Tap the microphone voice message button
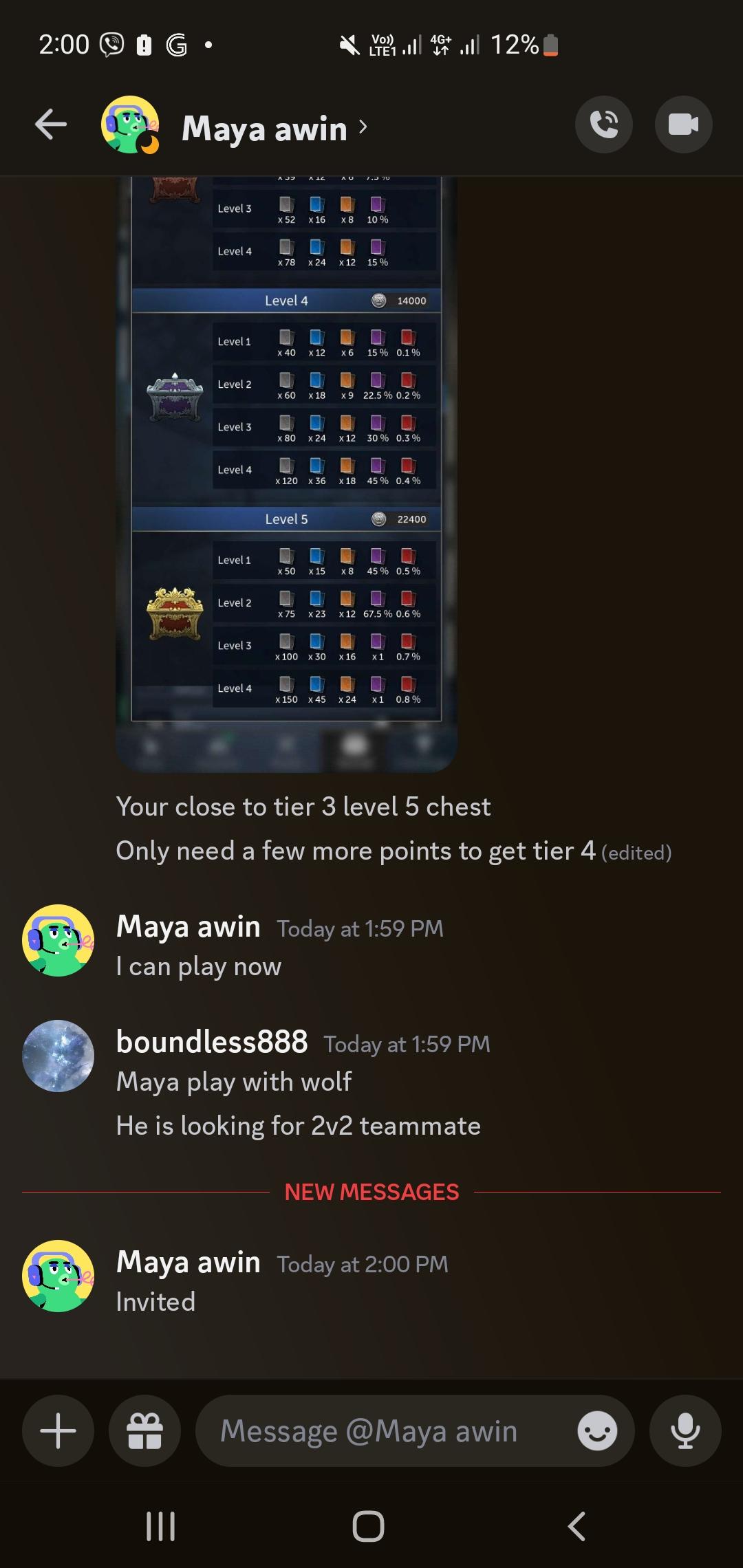Viewport: 743px width, 1568px height. click(685, 1430)
